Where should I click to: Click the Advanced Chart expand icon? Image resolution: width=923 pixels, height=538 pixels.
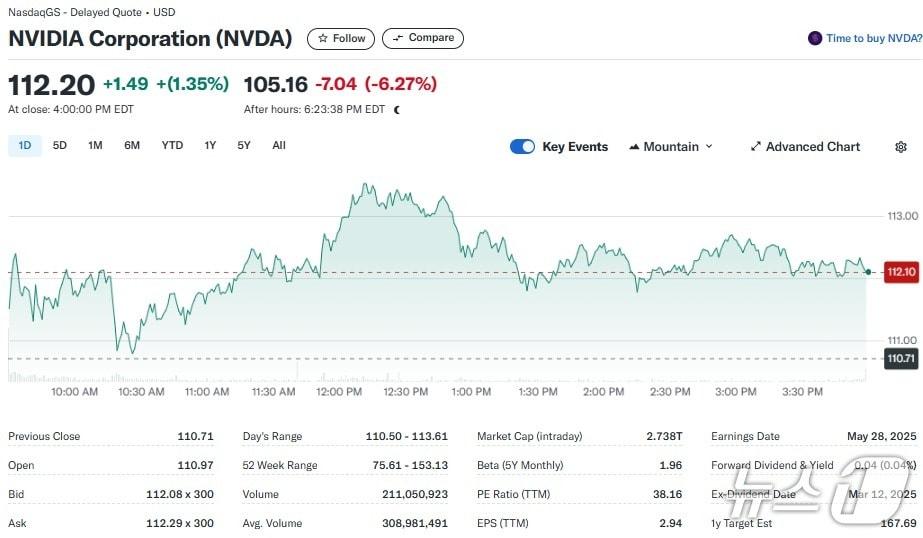(x=756, y=147)
